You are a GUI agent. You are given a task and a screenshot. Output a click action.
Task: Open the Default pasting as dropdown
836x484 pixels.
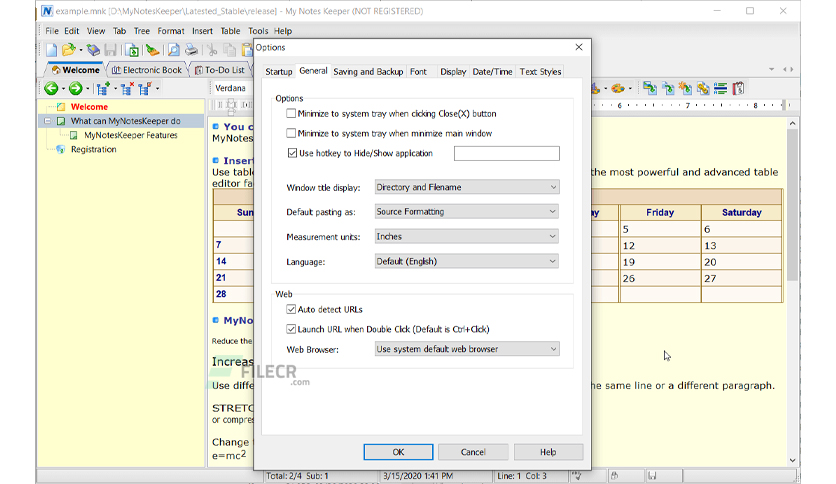[x=467, y=212]
